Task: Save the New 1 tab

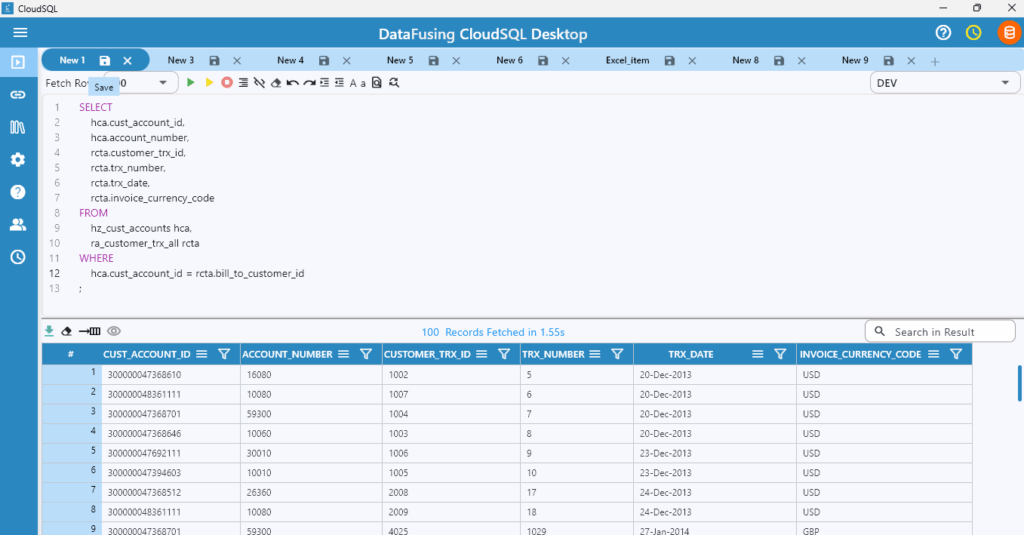Action: click(104, 61)
